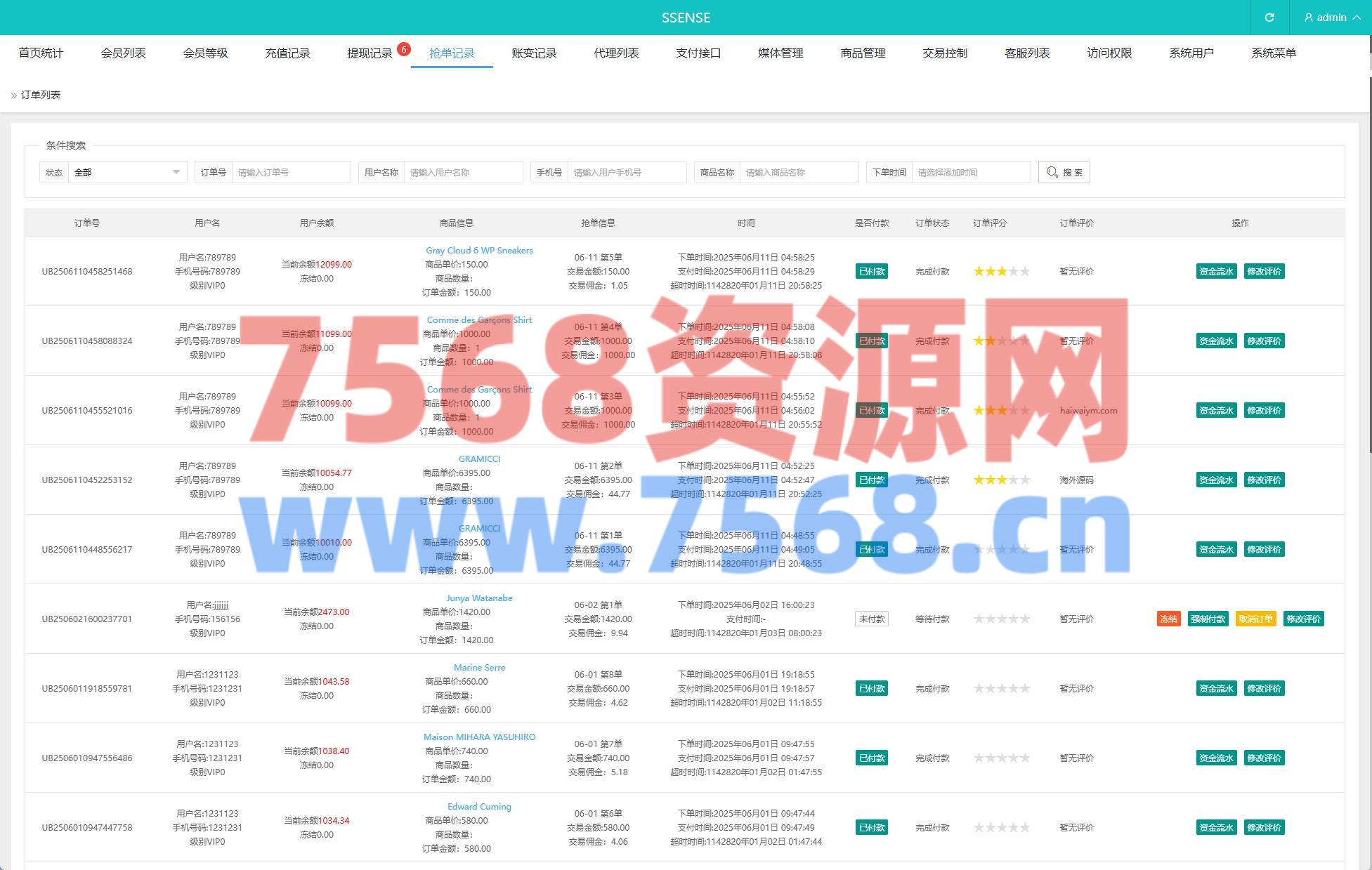Click 已付款 badge of order UB2506110458251468
The width and height of the screenshot is (1372, 870).
click(x=871, y=271)
